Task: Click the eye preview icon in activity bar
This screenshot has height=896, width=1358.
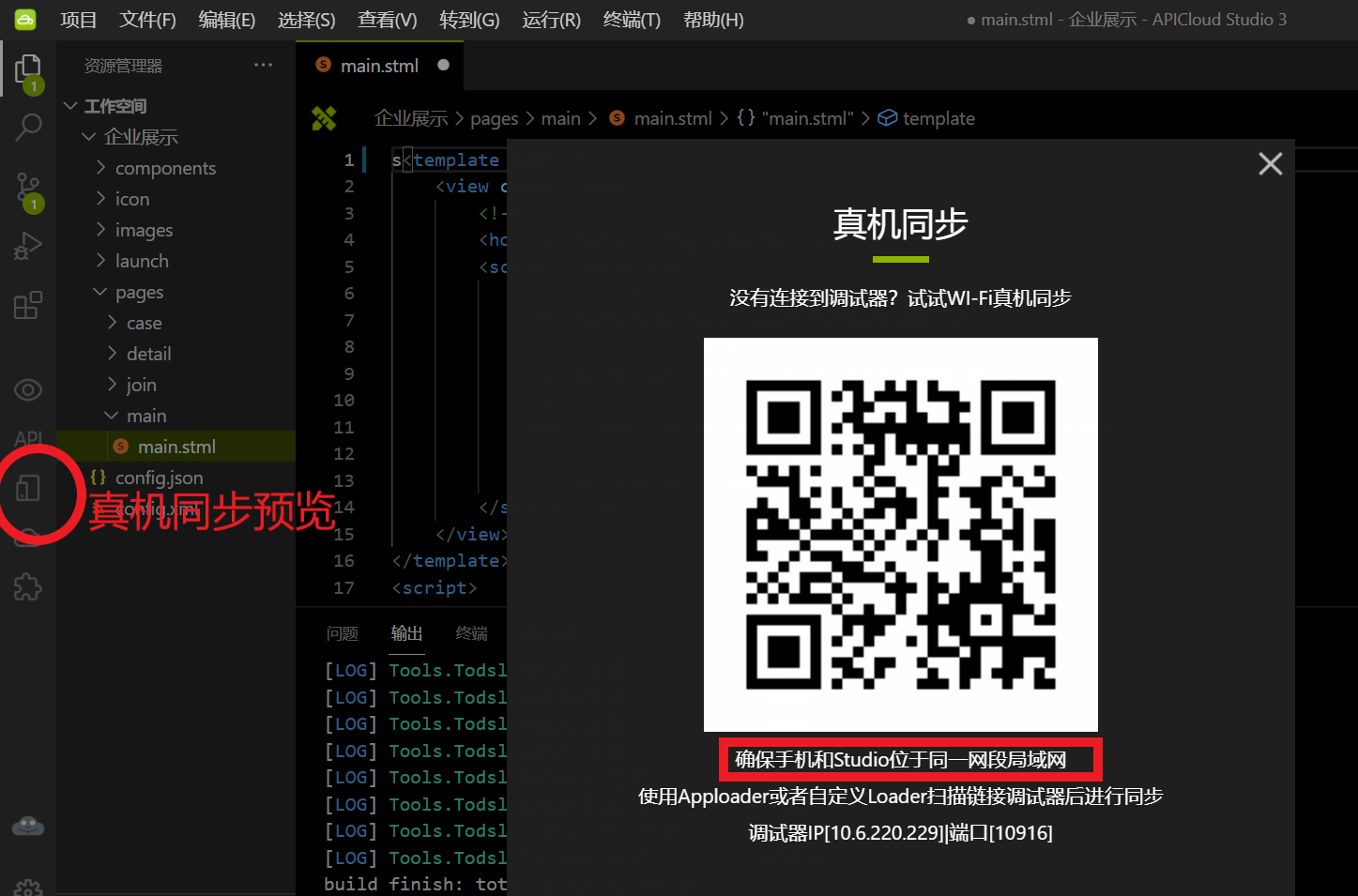Action: pyautogui.click(x=28, y=389)
